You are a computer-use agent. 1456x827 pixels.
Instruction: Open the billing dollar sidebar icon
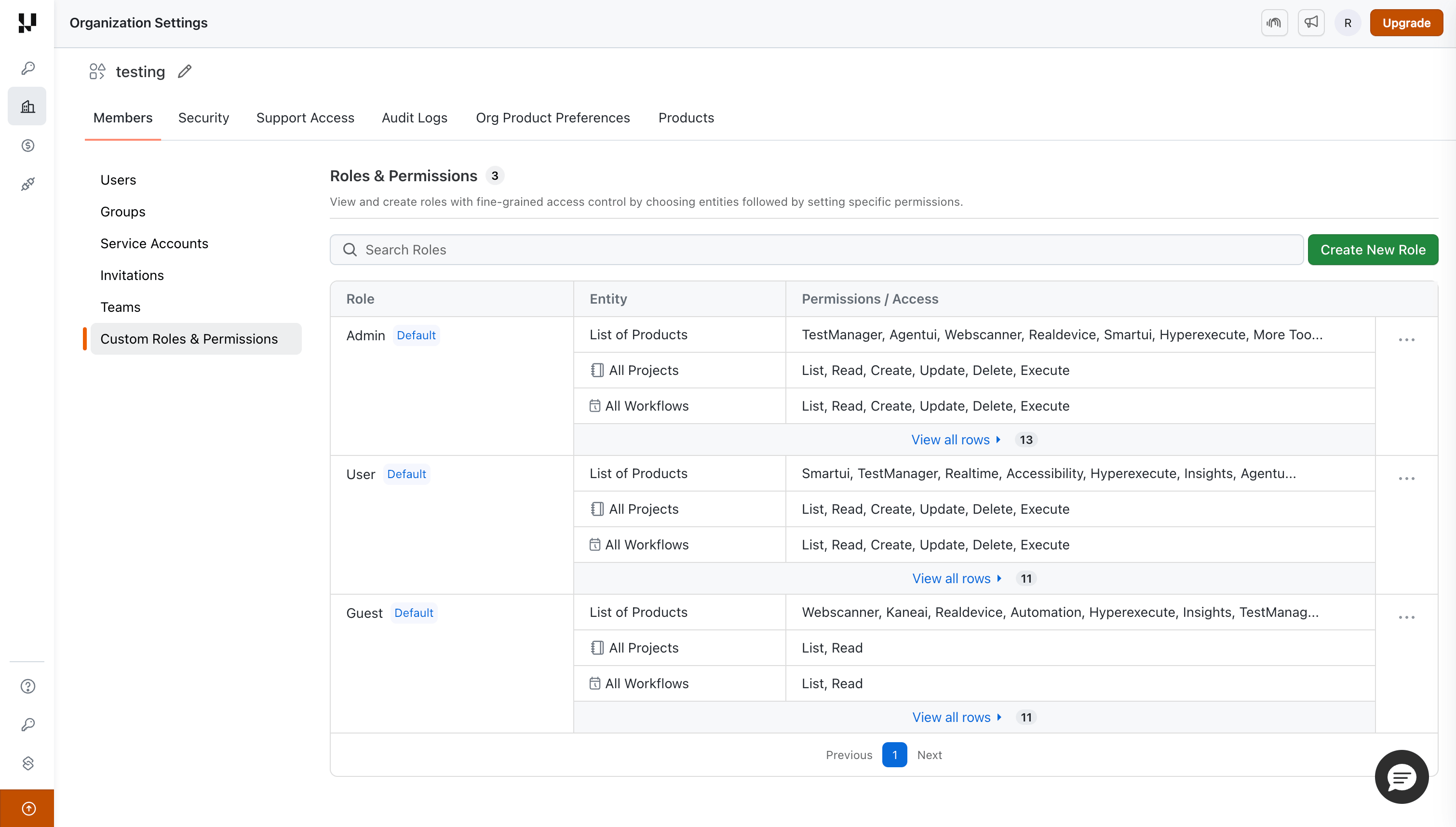28,146
